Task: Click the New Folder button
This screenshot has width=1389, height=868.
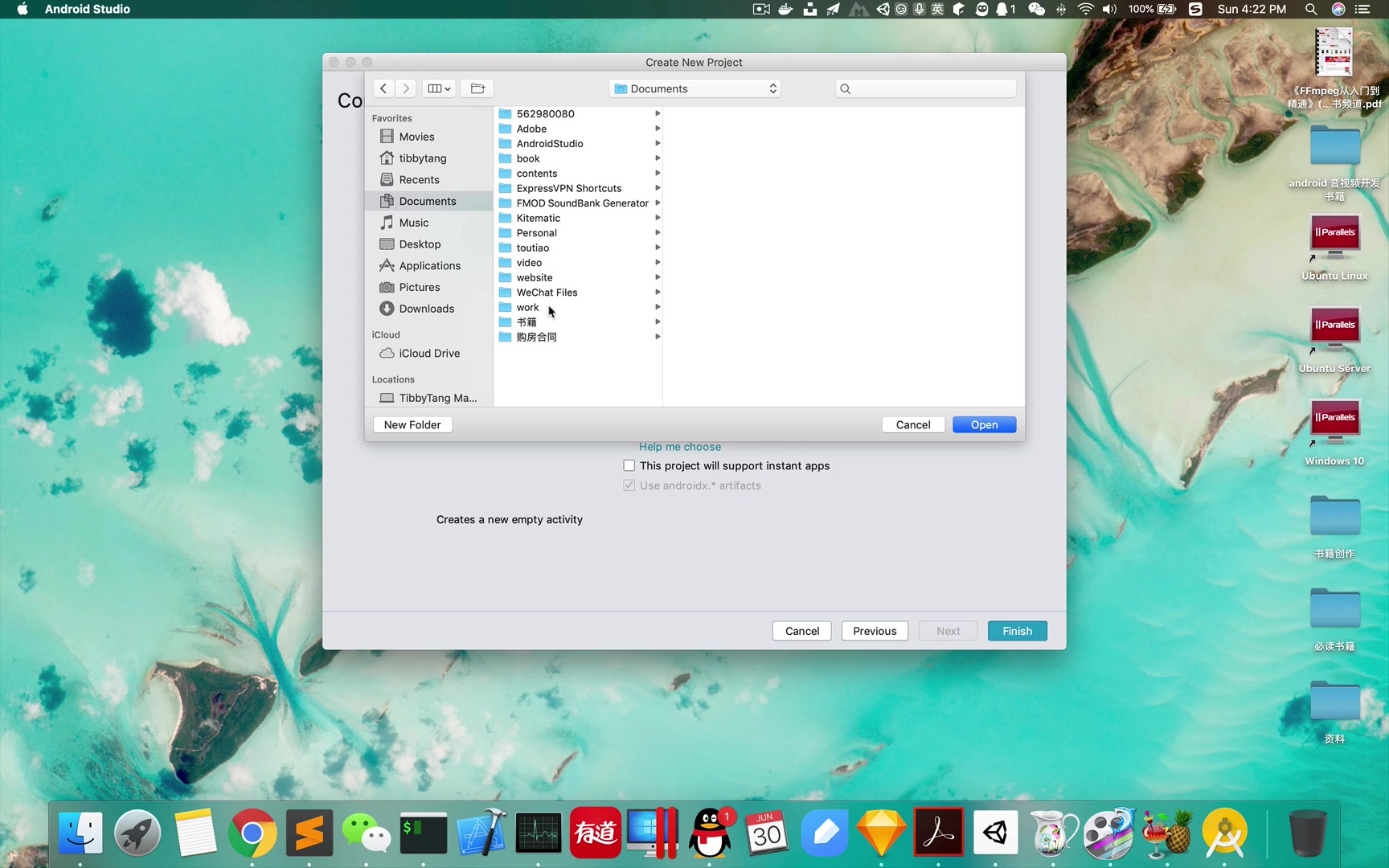Action: pos(412,424)
